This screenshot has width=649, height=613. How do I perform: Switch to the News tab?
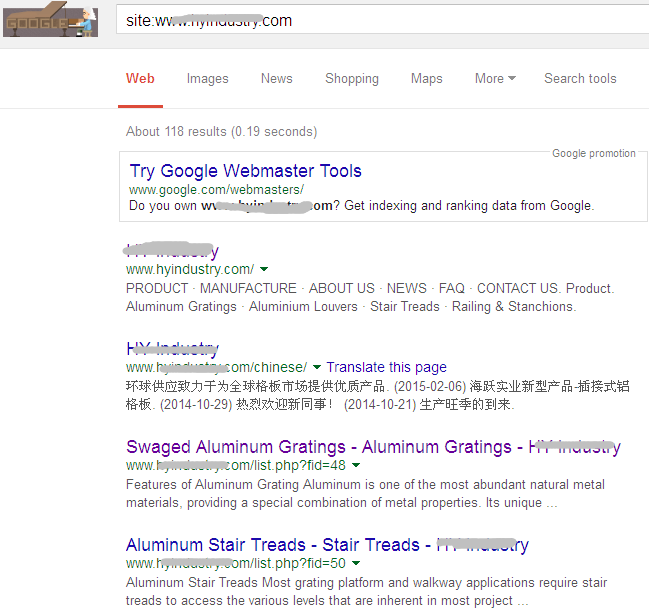coord(276,78)
